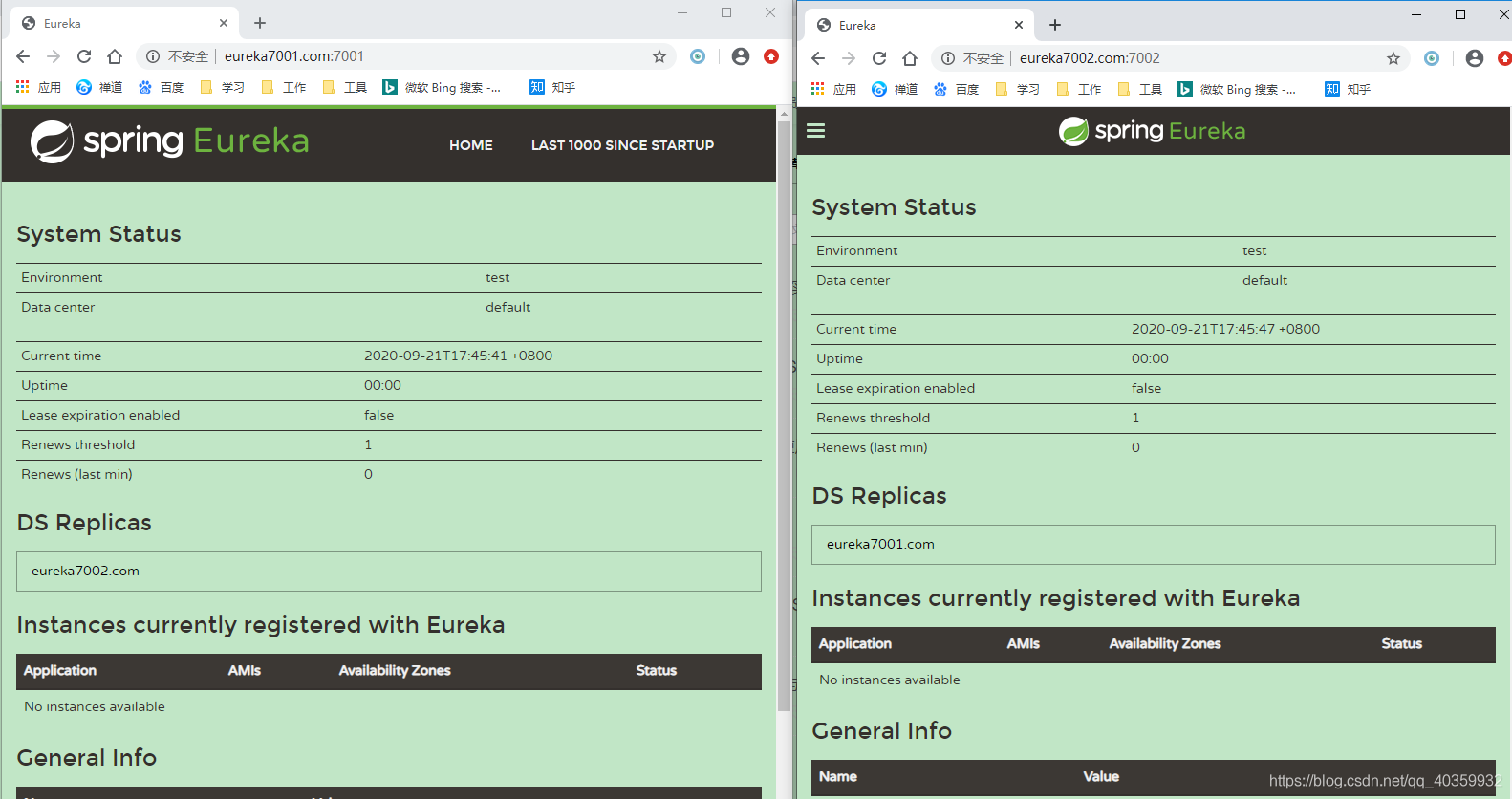Click Status column header in left window

coord(657,671)
